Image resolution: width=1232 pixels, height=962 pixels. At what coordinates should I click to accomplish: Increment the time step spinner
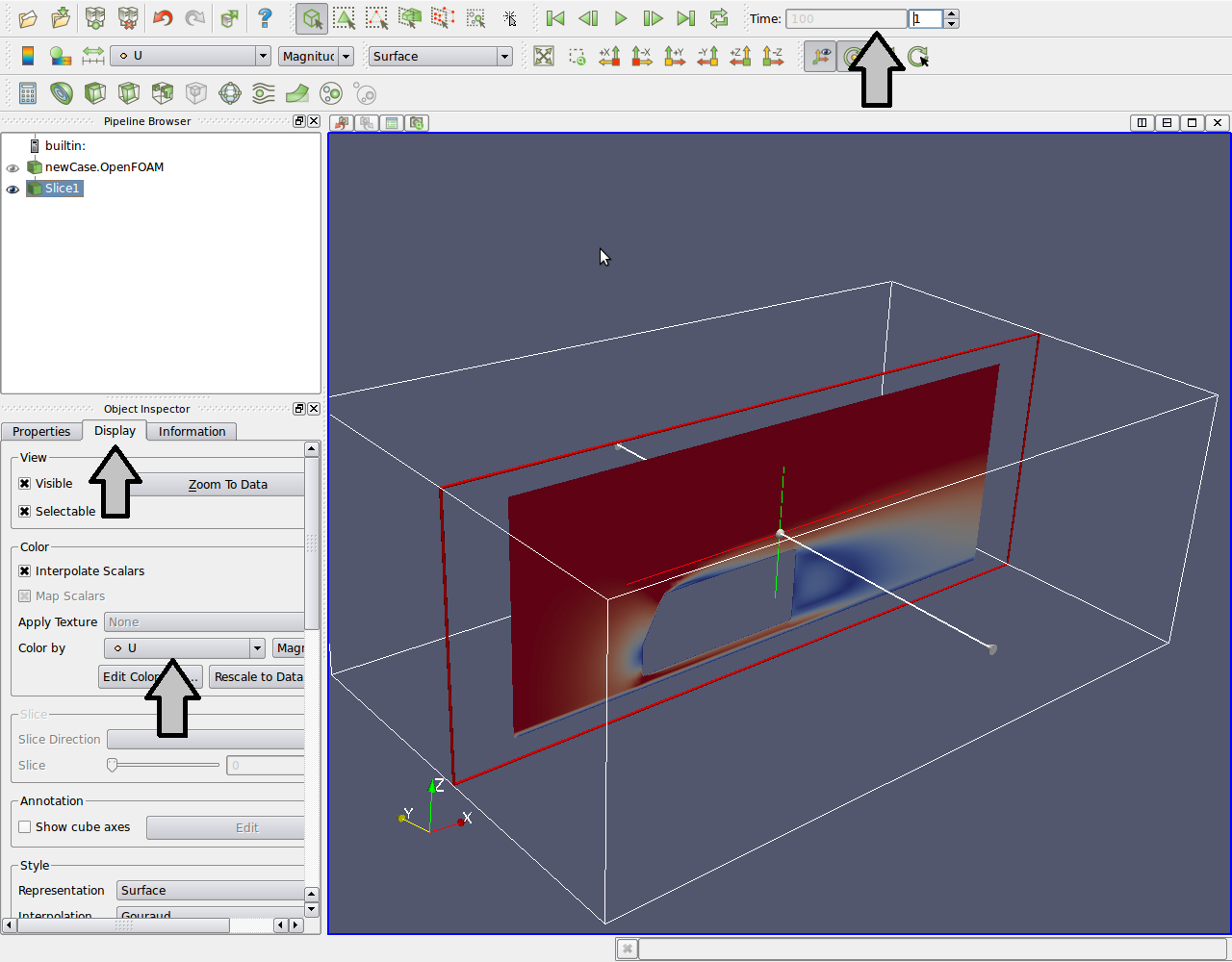[x=951, y=13]
